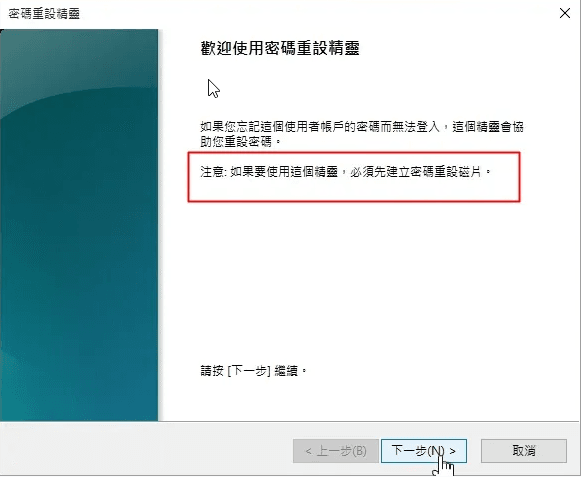This screenshot has height=477, width=581.
Task: Click the 注意: label in red box
Action: point(213,172)
